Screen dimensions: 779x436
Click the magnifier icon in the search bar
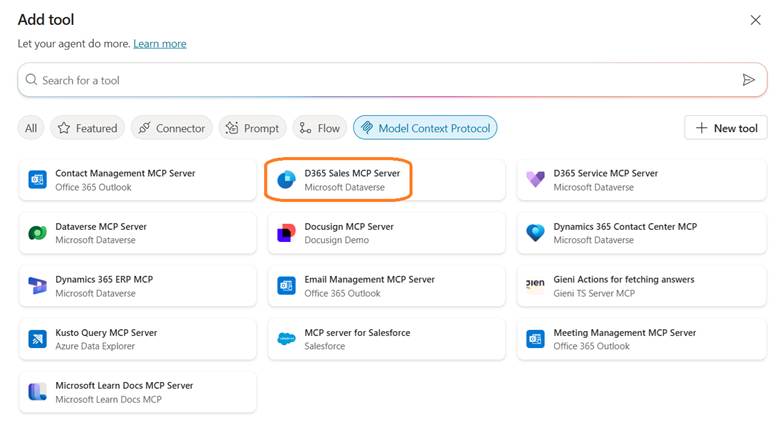(x=31, y=79)
